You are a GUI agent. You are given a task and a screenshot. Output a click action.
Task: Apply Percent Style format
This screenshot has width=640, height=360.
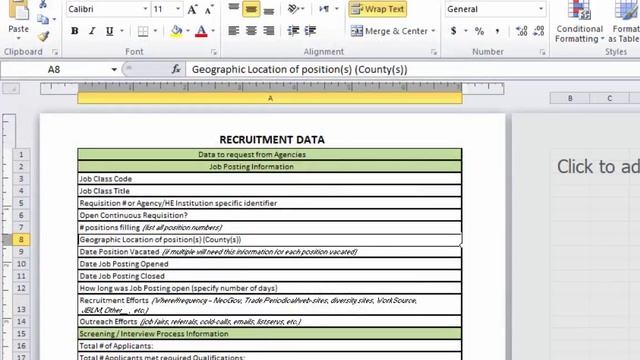click(x=480, y=31)
